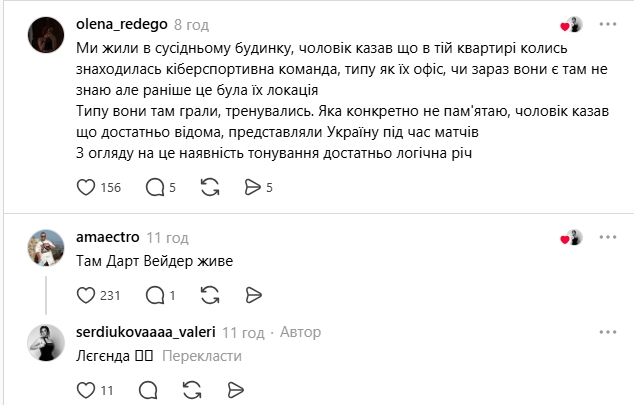
Task: Repost olena_redego's comment
Action: [210, 187]
